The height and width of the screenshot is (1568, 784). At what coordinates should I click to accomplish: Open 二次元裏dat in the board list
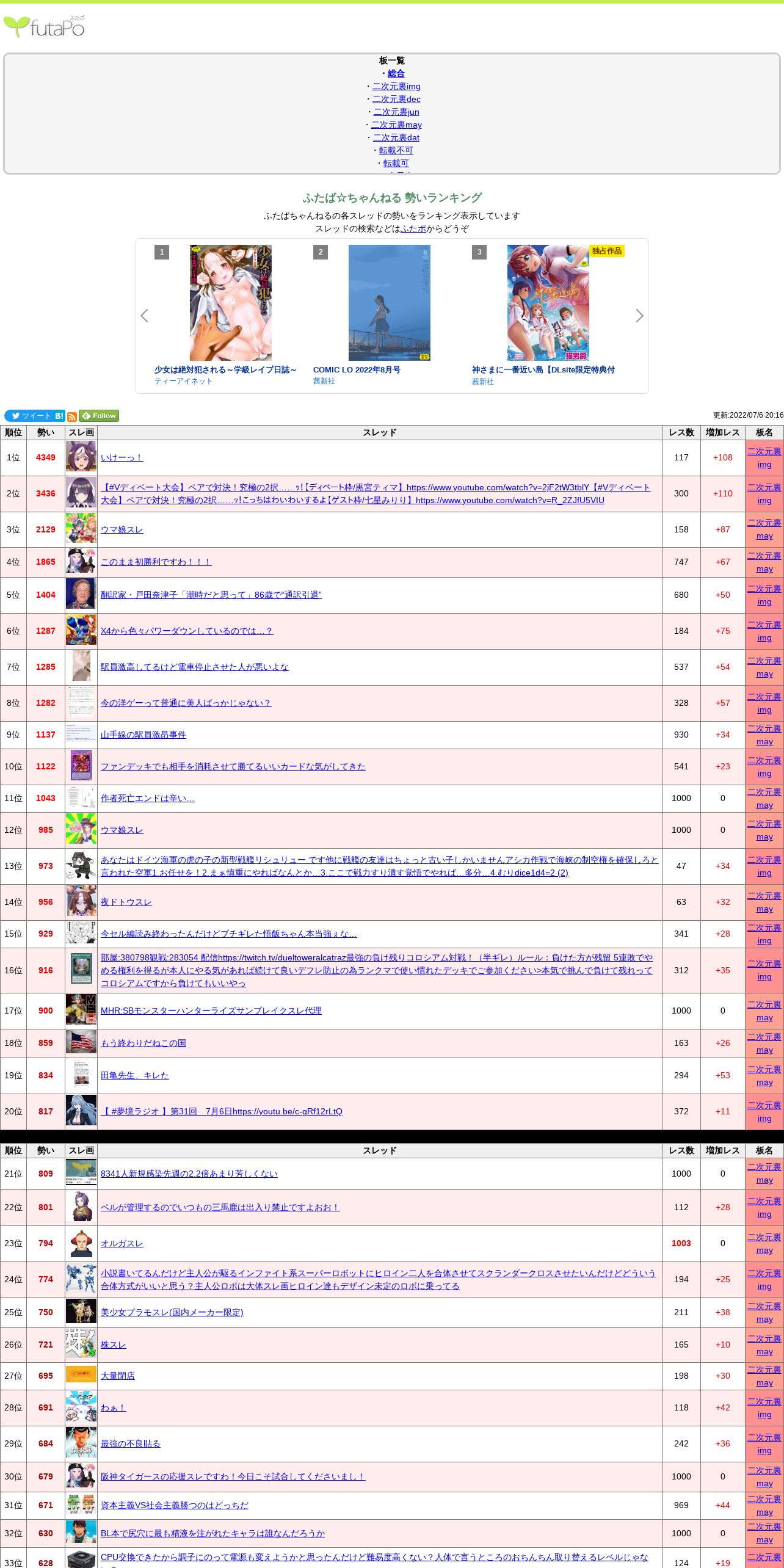[x=396, y=137]
